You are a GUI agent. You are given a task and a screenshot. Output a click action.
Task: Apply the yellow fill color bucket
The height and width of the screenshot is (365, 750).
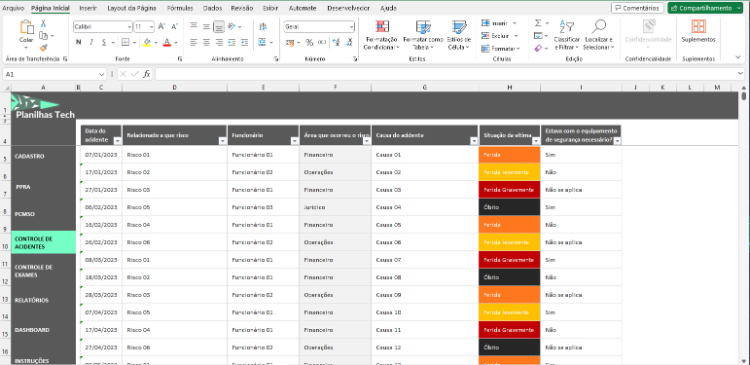click(x=147, y=43)
